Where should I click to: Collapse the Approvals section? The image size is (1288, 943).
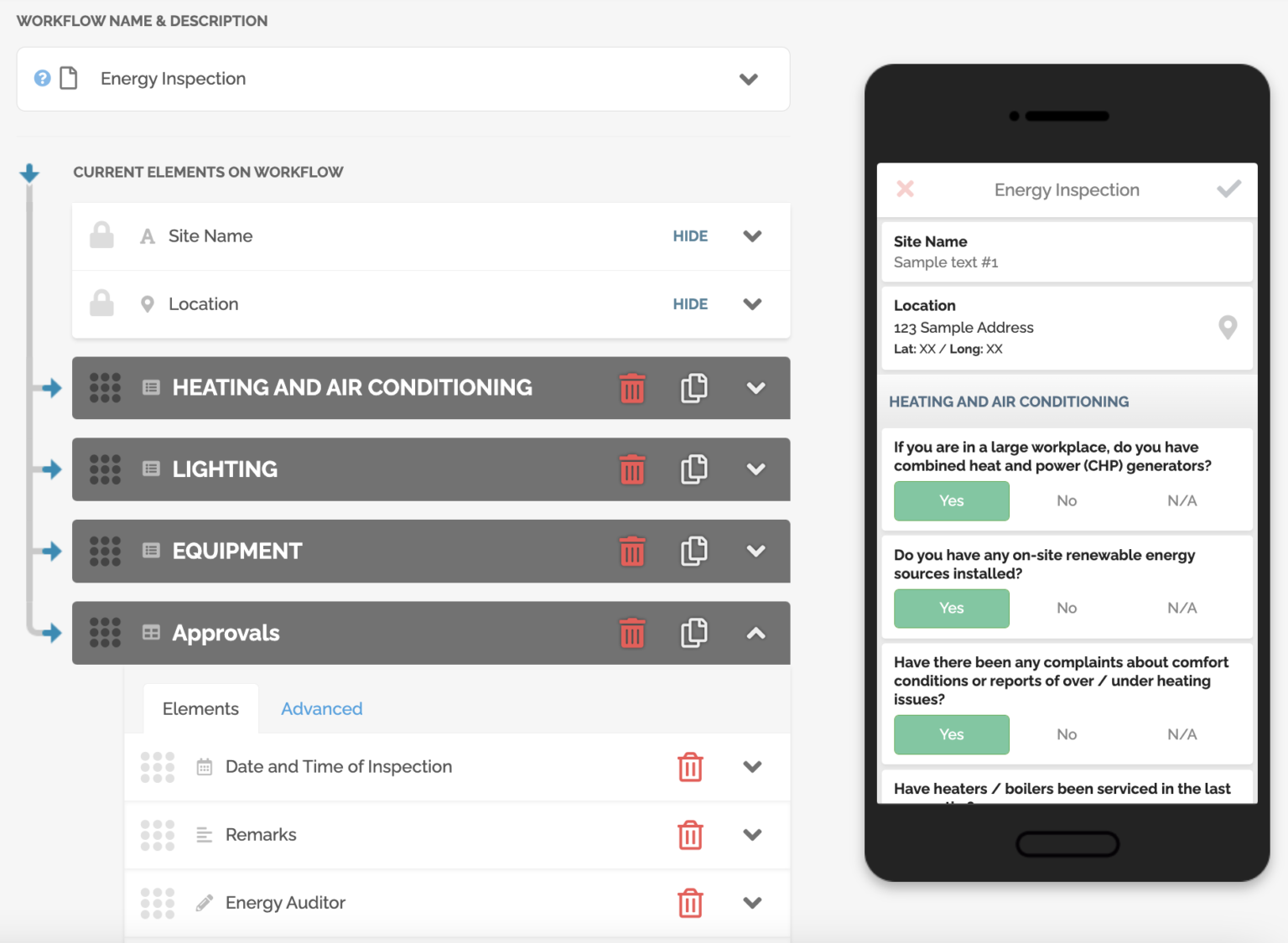point(756,634)
